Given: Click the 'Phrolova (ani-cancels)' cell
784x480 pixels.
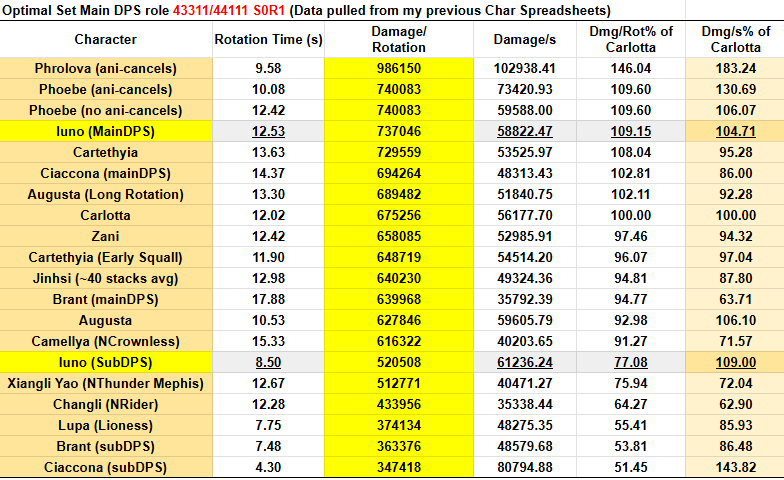Looking at the screenshot, I should pos(106,68).
